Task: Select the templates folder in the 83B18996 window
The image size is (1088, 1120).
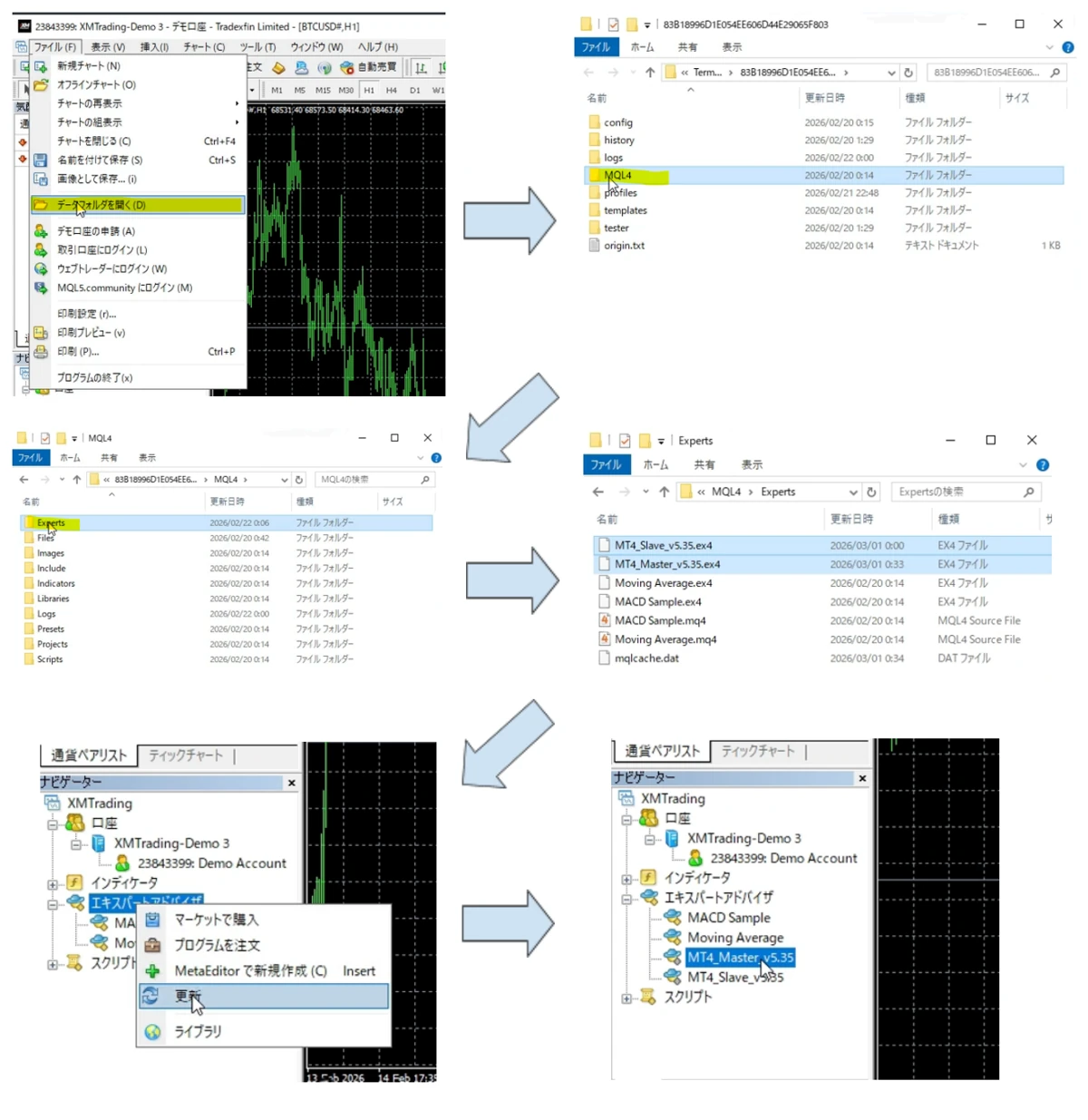Action: point(626,210)
